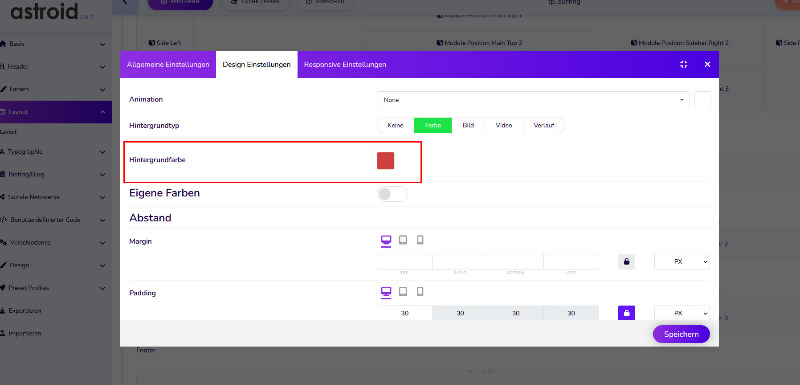This screenshot has width=800, height=385.
Task: Click 'Module Position Main Top 2' block
Action: (479, 43)
